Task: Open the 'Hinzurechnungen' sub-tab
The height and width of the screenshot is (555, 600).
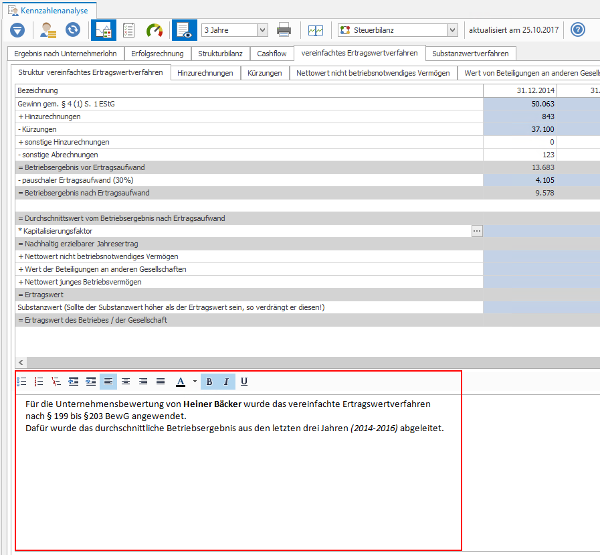Action: (205, 73)
